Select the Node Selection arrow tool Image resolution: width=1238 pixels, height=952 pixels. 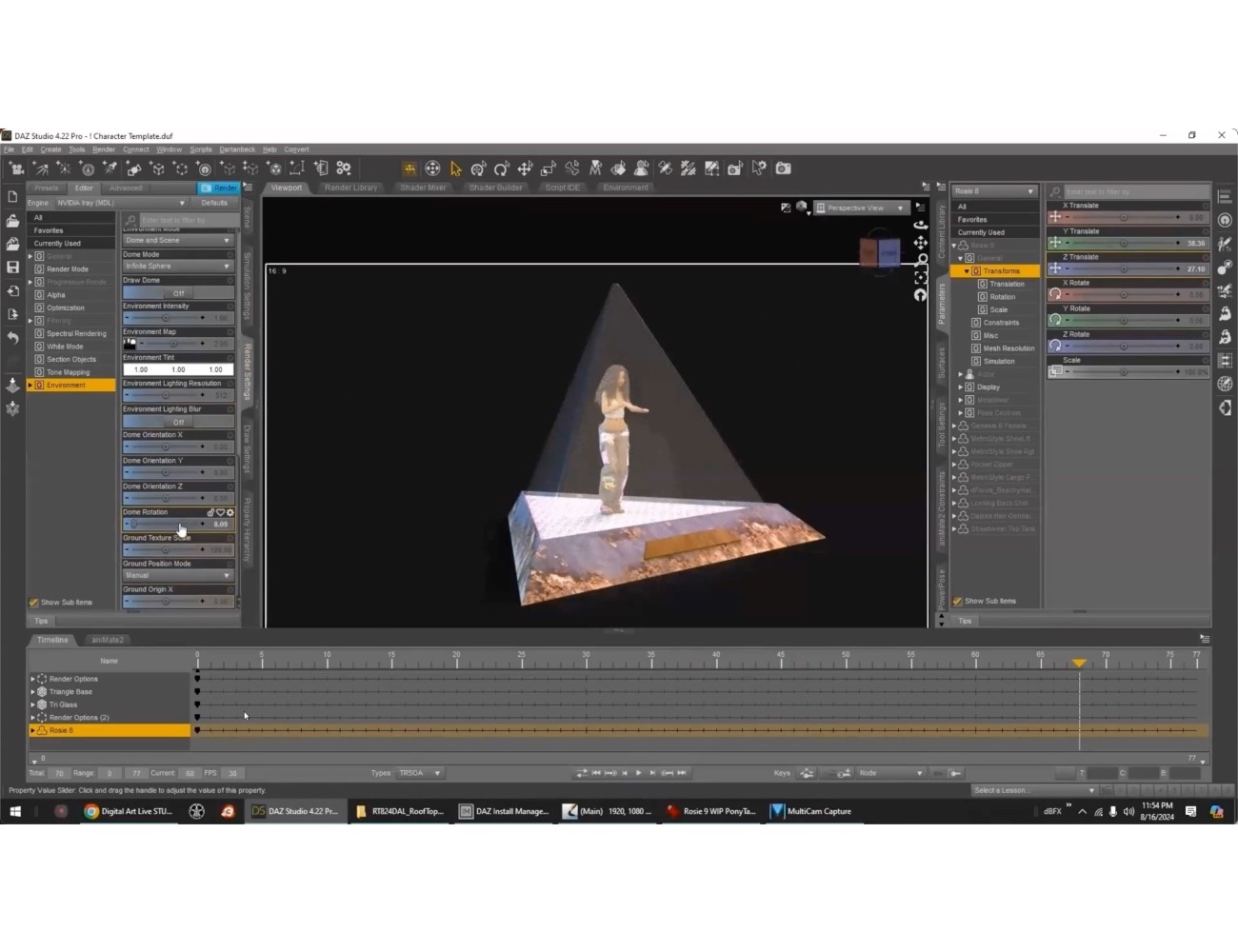pyautogui.click(x=454, y=169)
